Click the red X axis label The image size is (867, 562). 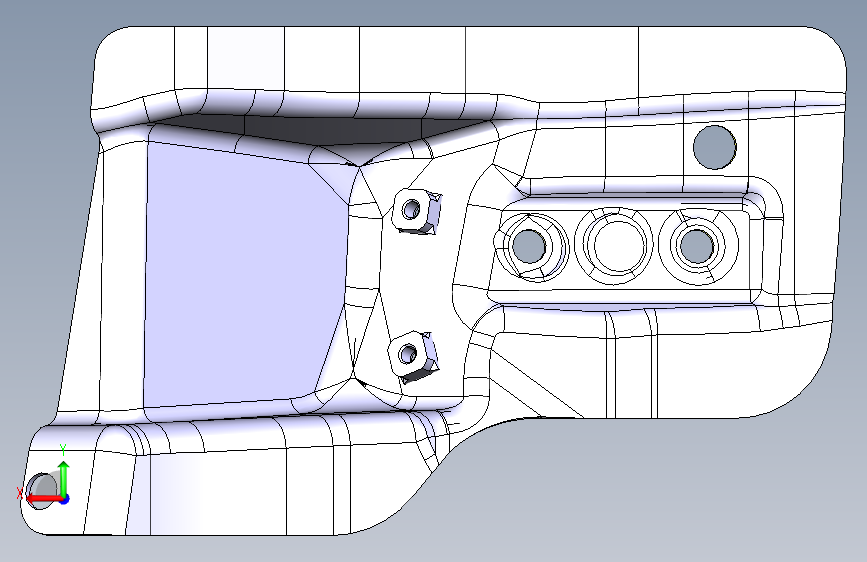click(x=20, y=493)
